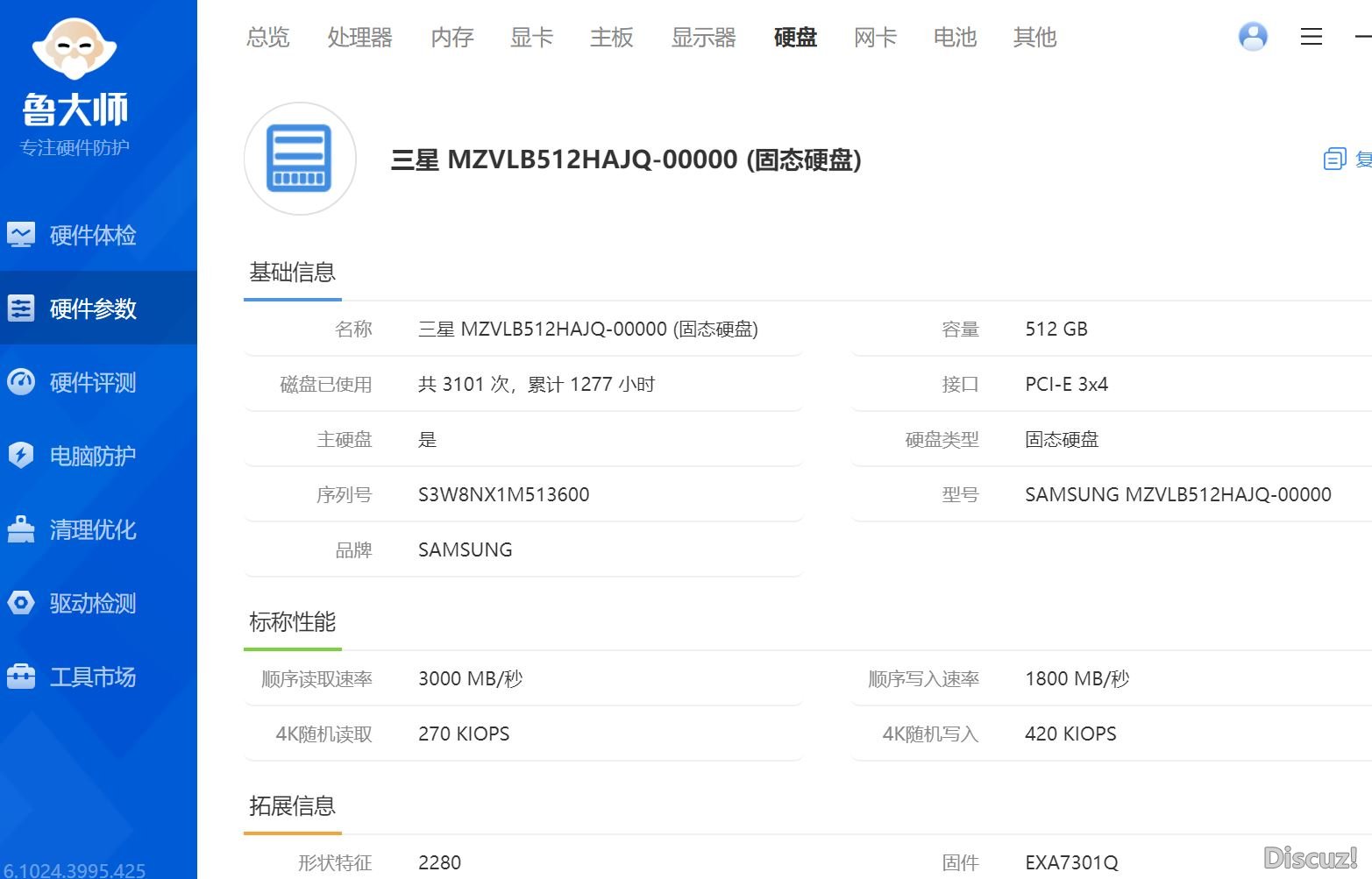This screenshot has width=1372, height=879.
Task: Click the 硬件评测 gauge icon
Action: tap(21, 382)
